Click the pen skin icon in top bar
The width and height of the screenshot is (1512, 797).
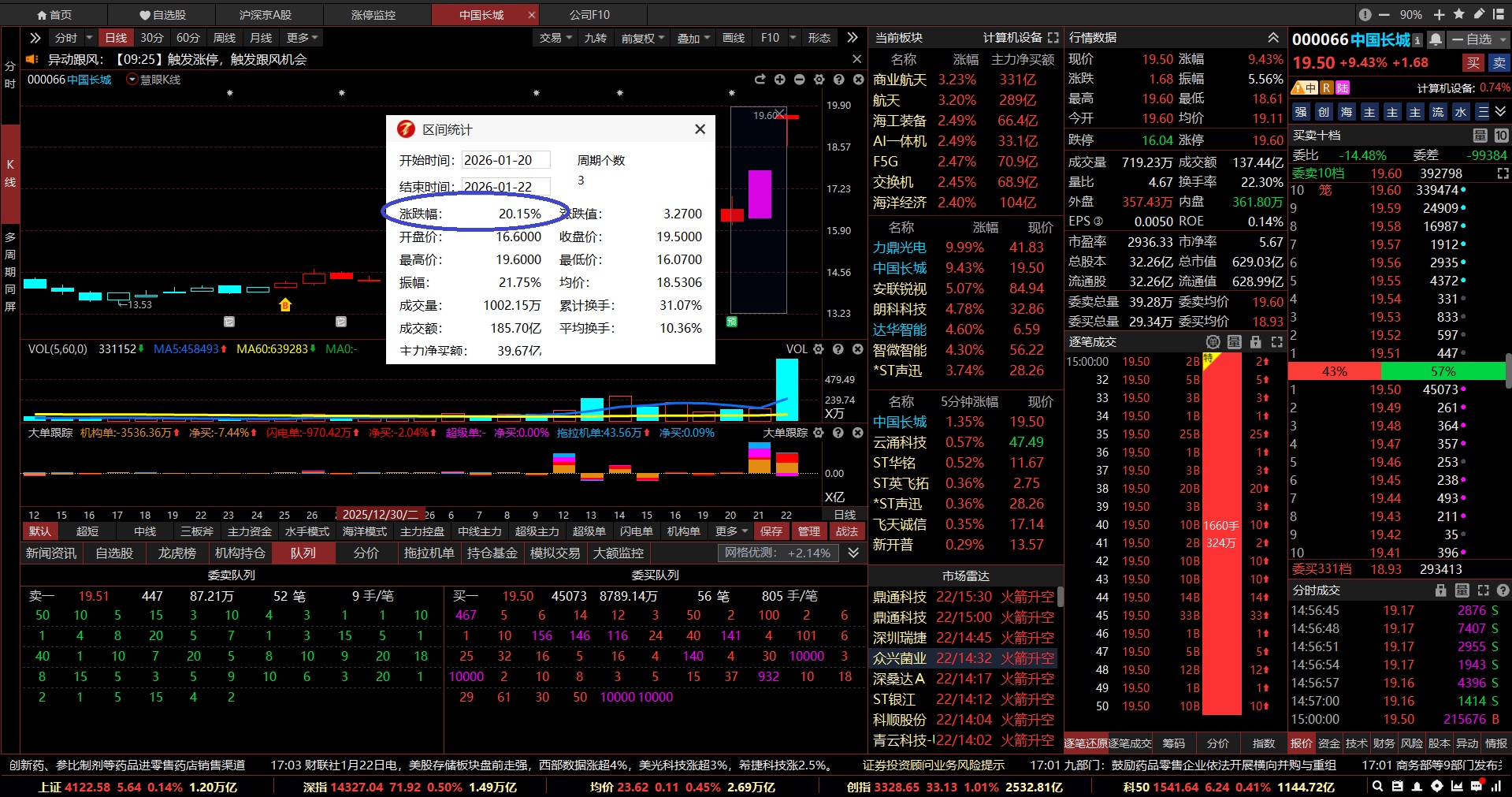click(x=1479, y=14)
